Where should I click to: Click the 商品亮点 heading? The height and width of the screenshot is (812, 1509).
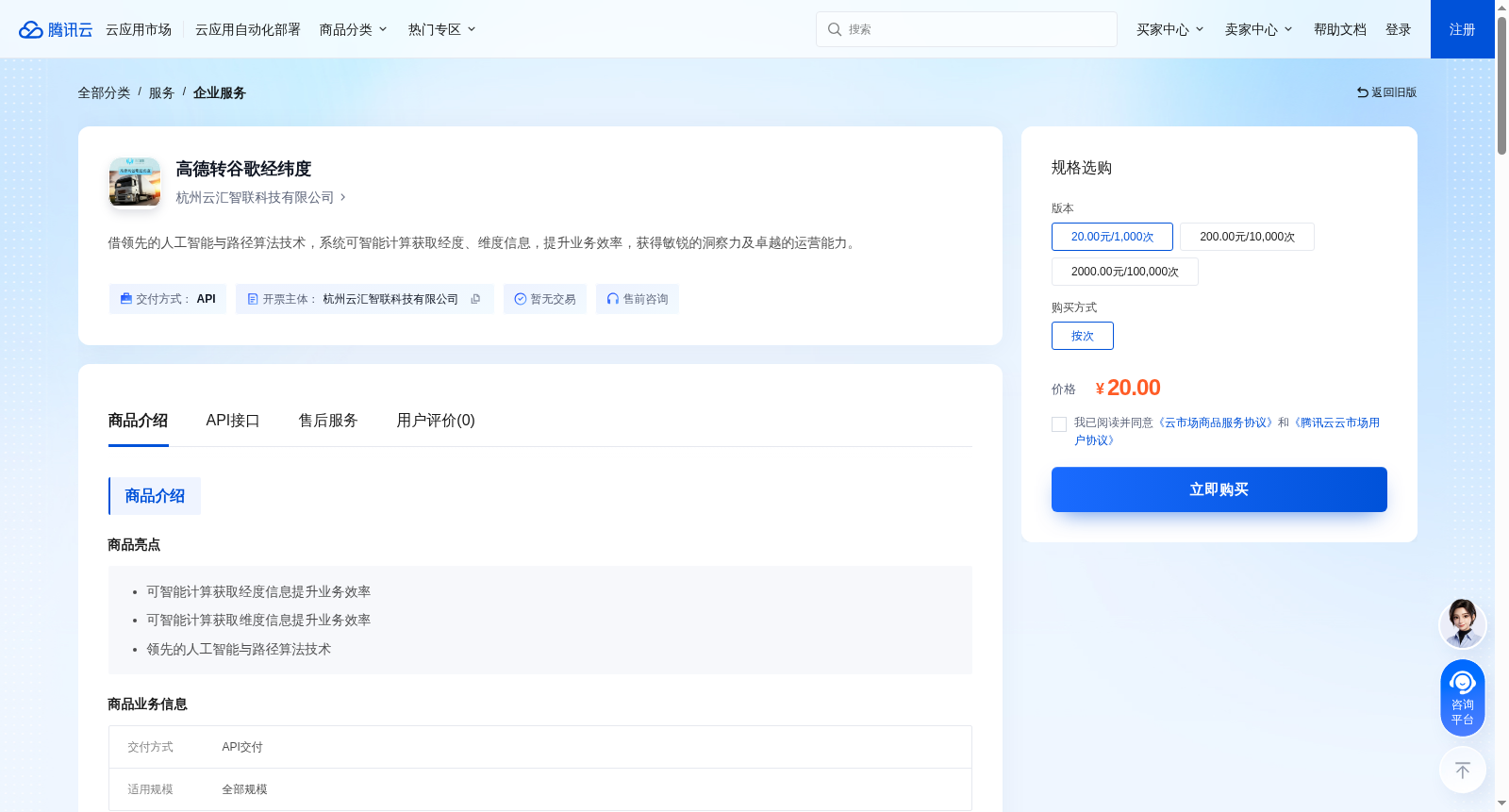coord(134,545)
